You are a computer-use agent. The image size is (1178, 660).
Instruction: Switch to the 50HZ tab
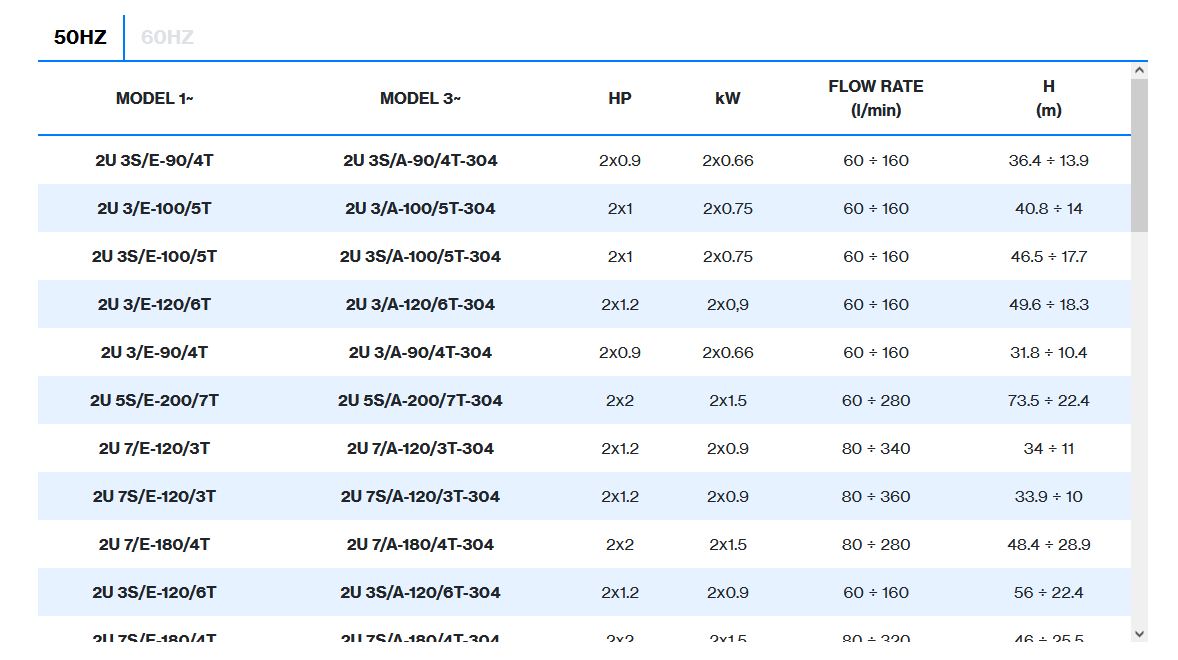click(x=80, y=38)
